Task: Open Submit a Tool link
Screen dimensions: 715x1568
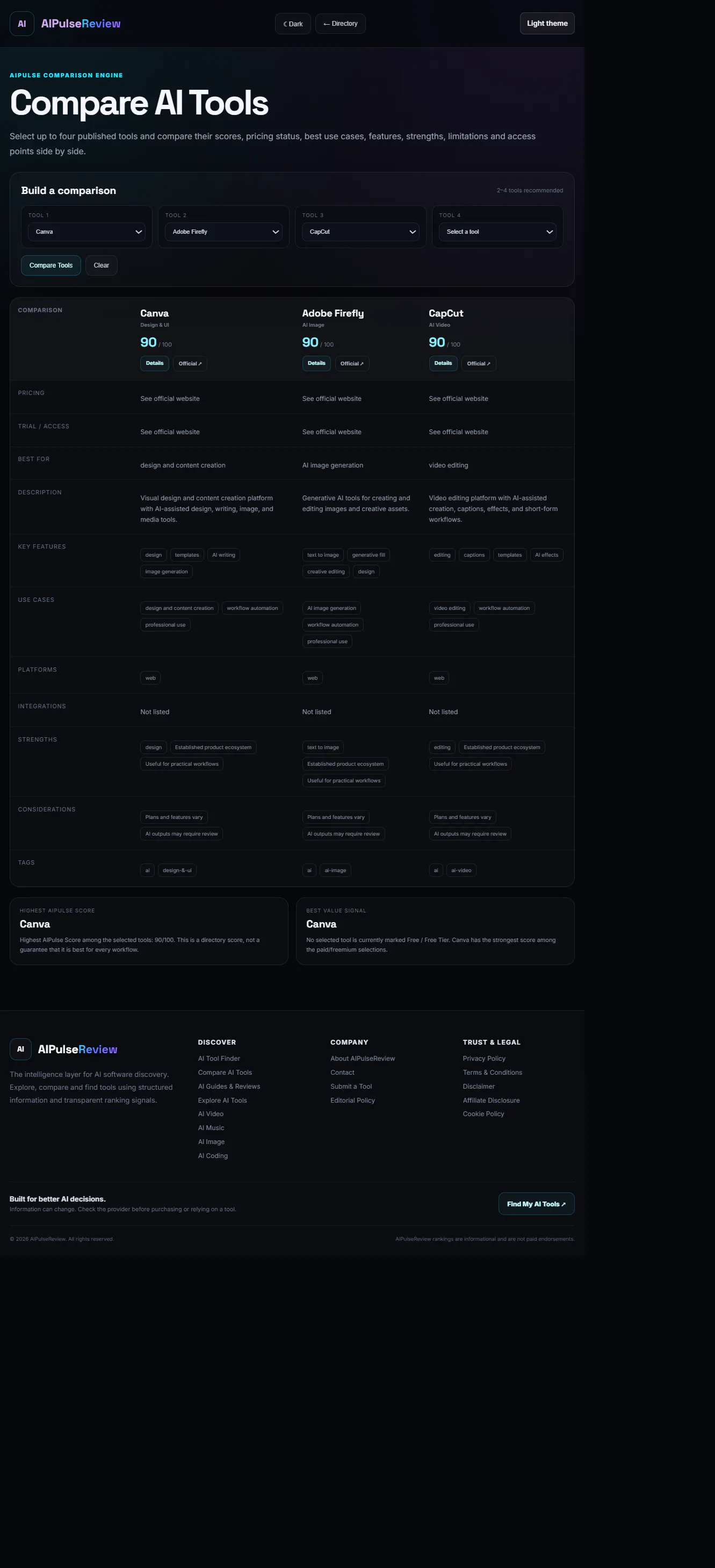Action: 351,1087
